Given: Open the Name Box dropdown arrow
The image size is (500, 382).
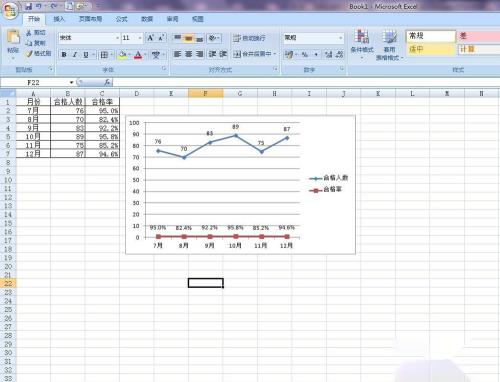Looking at the screenshot, I should click(x=71, y=82).
